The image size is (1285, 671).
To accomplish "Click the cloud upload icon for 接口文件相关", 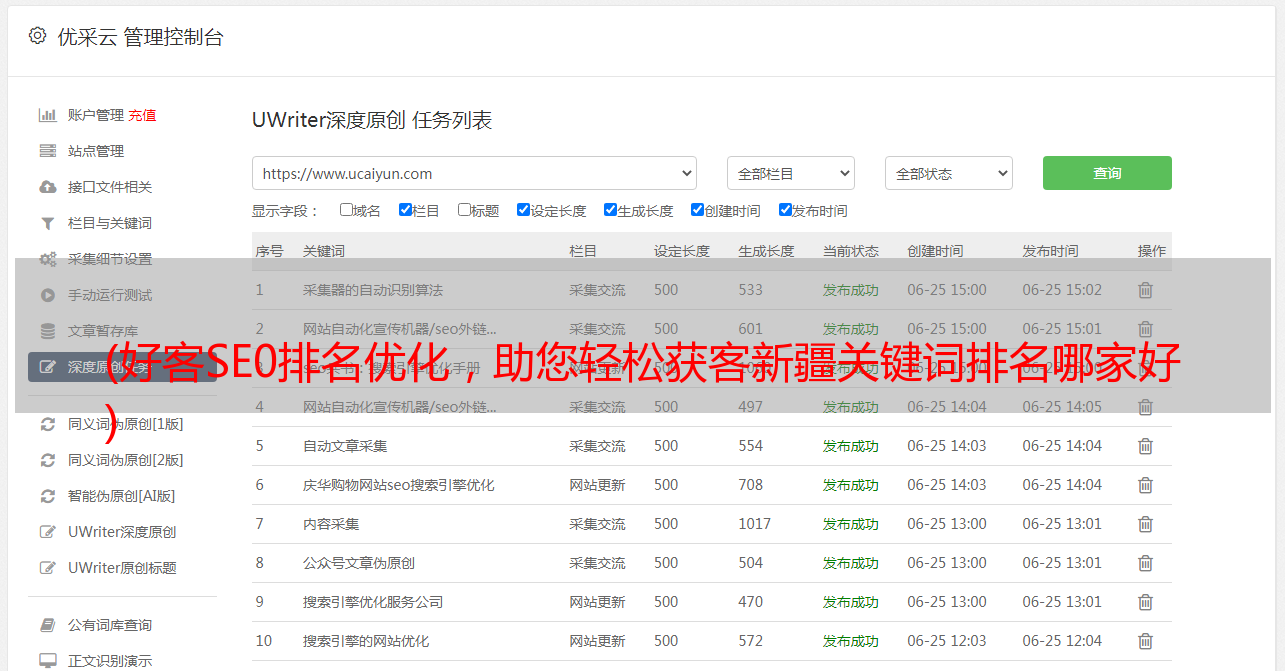I will pyautogui.click(x=47, y=187).
